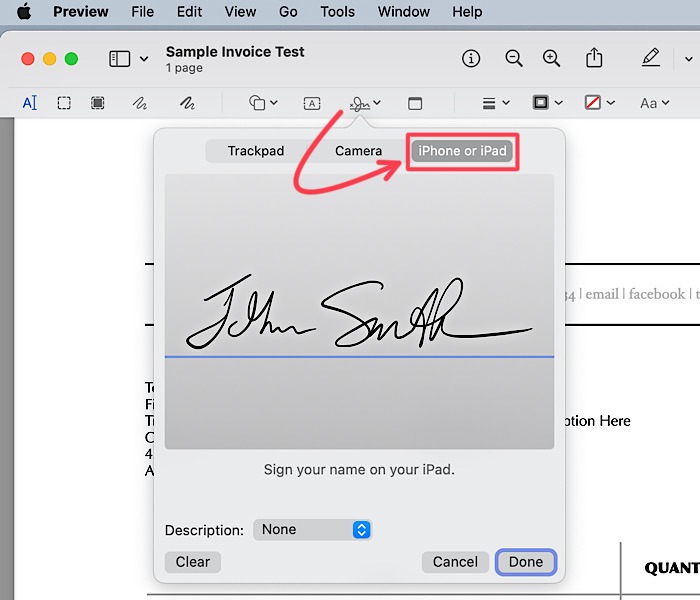Toggle the sidebar view button
Screen dimensions: 700x600
tap(120, 58)
